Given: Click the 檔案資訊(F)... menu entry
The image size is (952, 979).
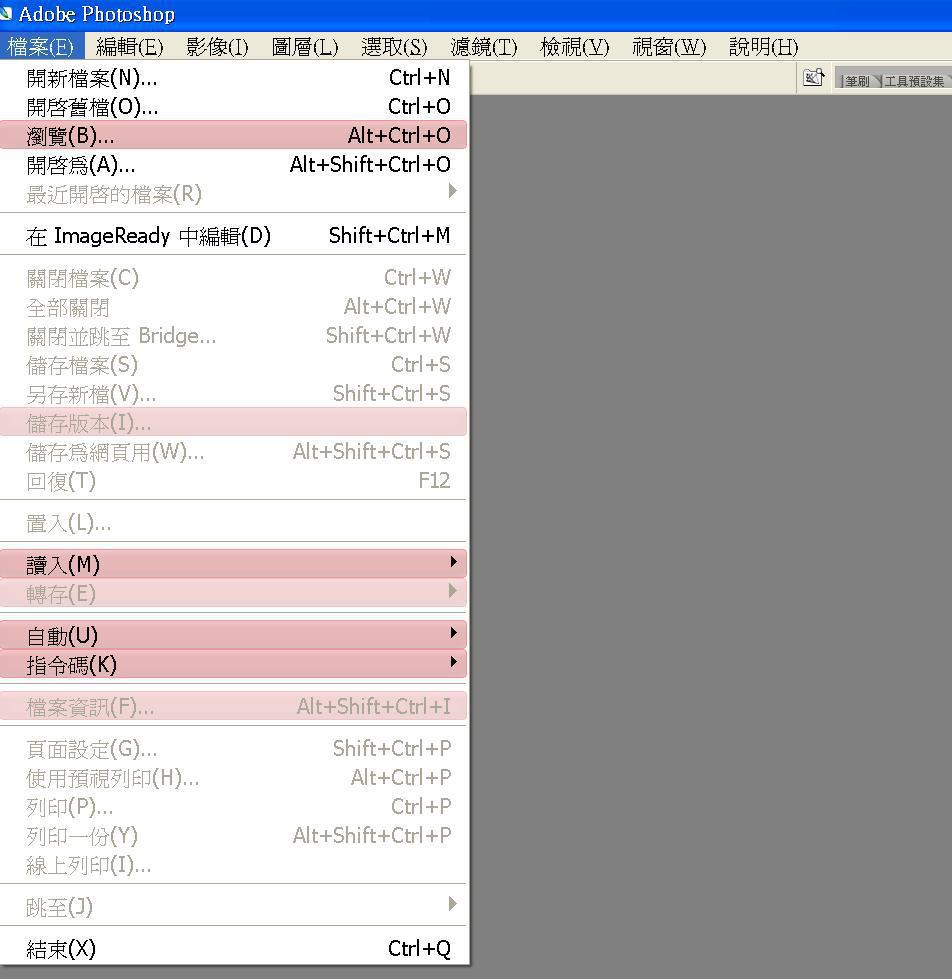Looking at the screenshot, I should [233, 706].
